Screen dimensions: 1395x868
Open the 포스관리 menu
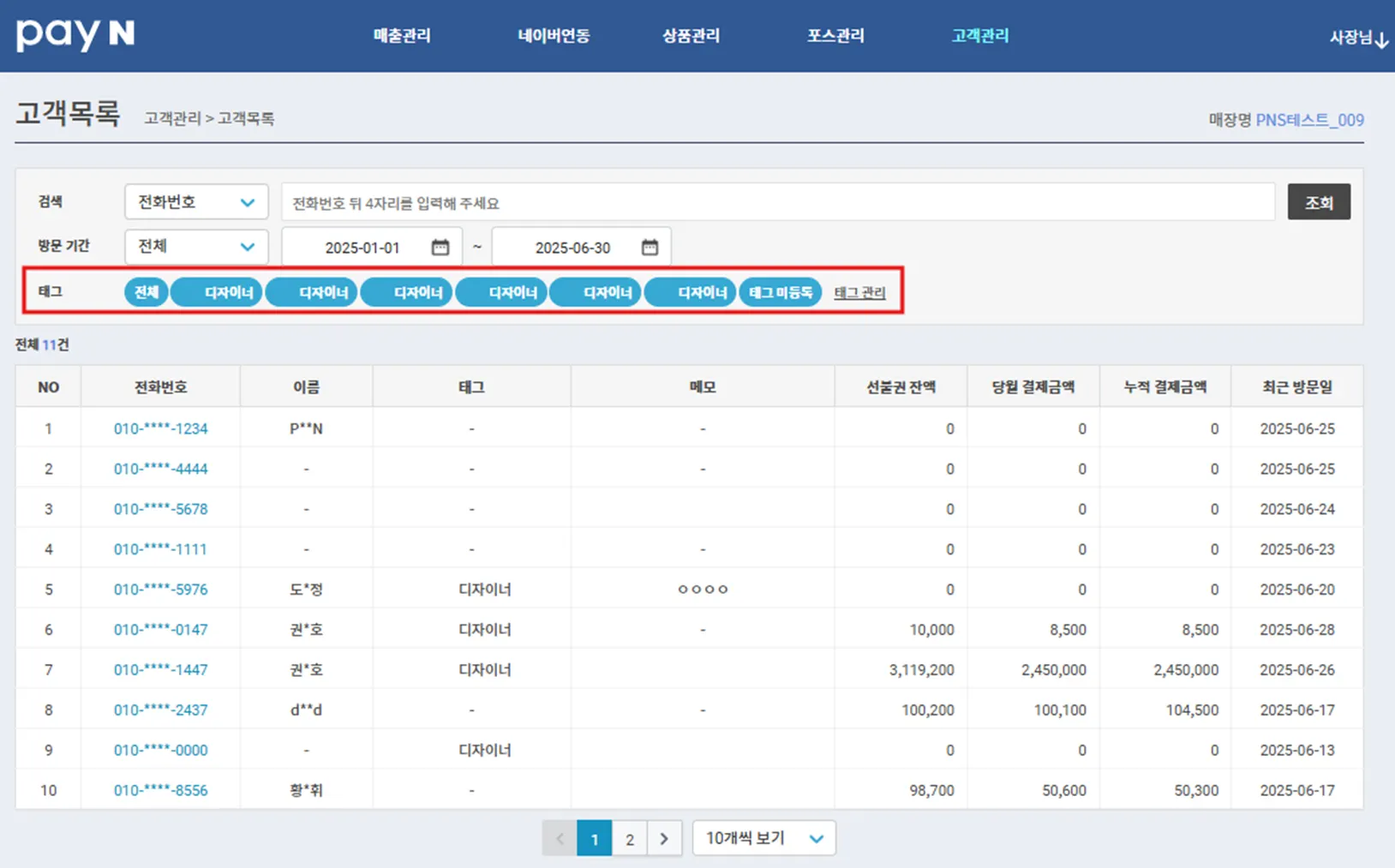(x=835, y=36)
